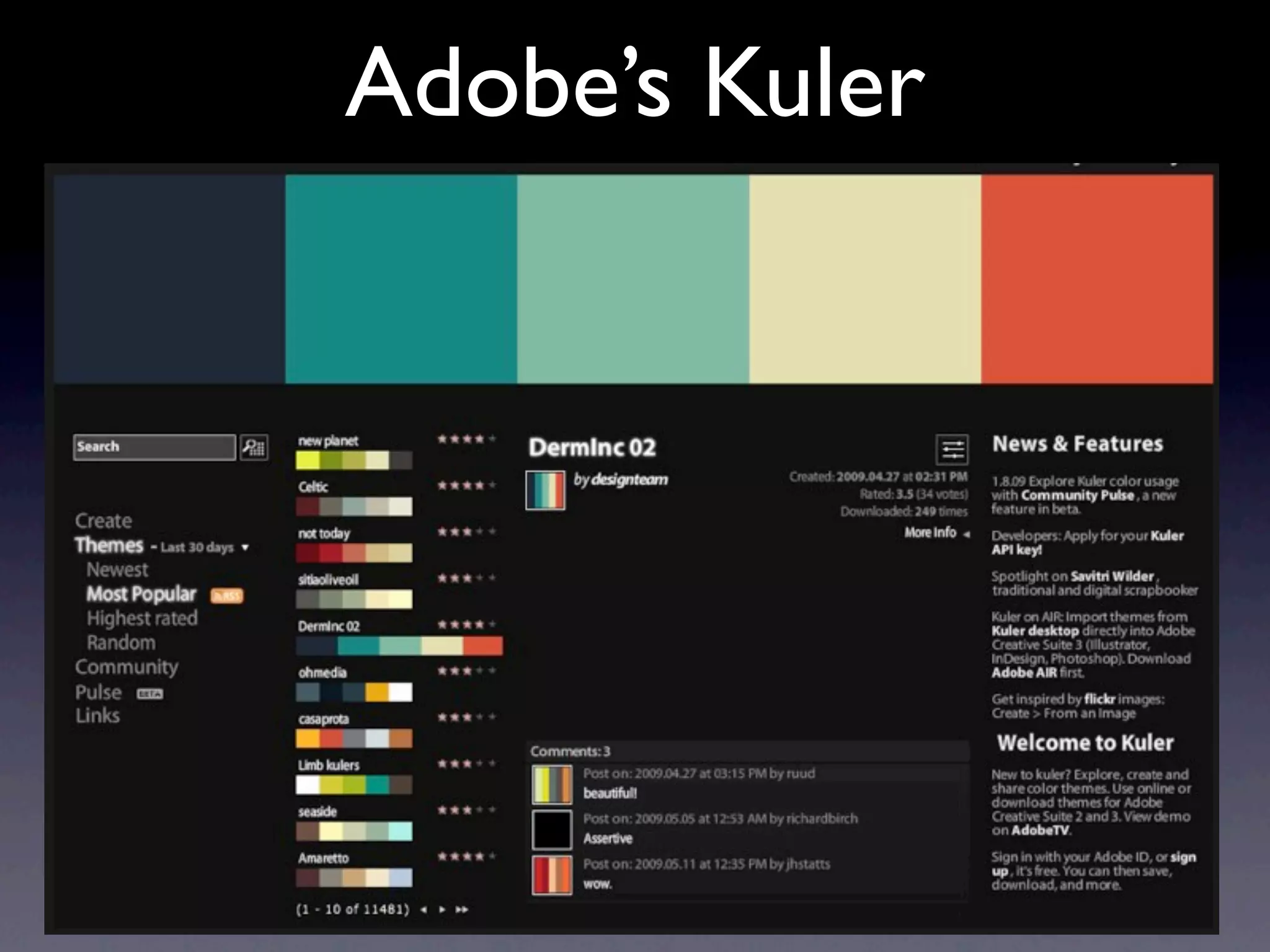
Task: Collapse More Info arrow
Action: pyautogui.click(x=966, y=534)
